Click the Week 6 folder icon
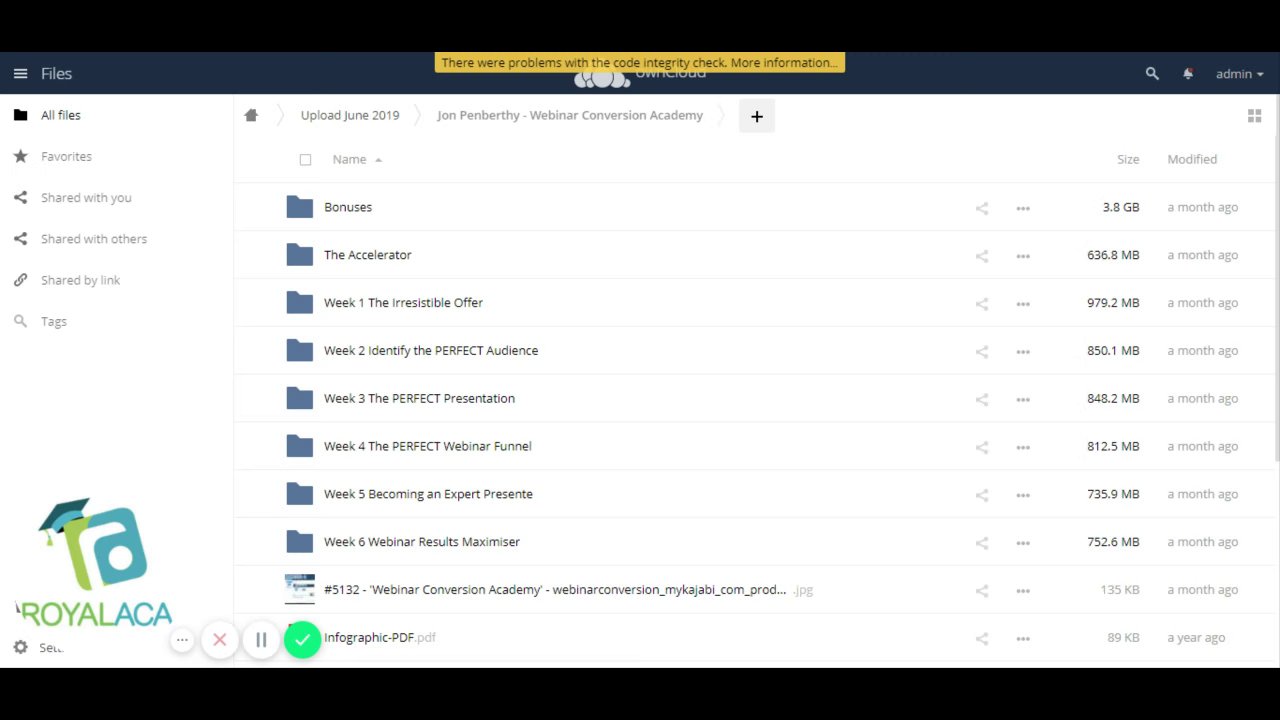Image resolution: width=1280 pixels, height=720 pixels. coord(300,542)
